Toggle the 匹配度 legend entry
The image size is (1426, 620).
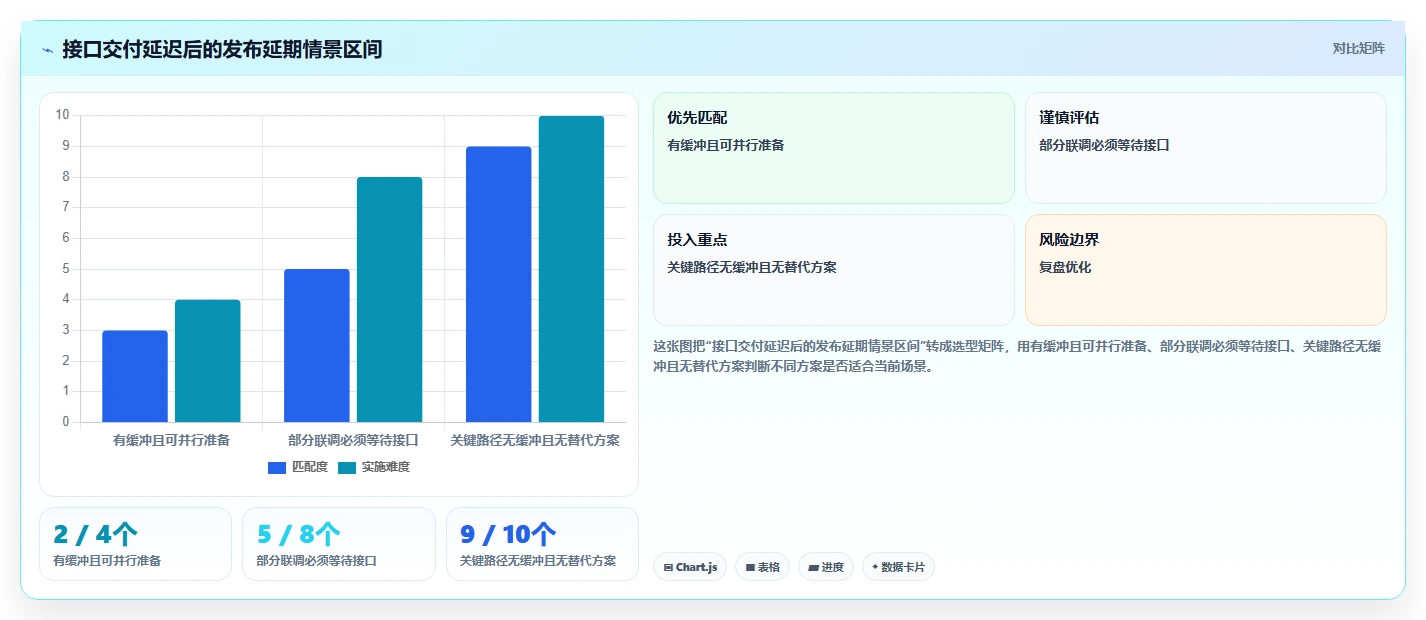coord(298,467)
